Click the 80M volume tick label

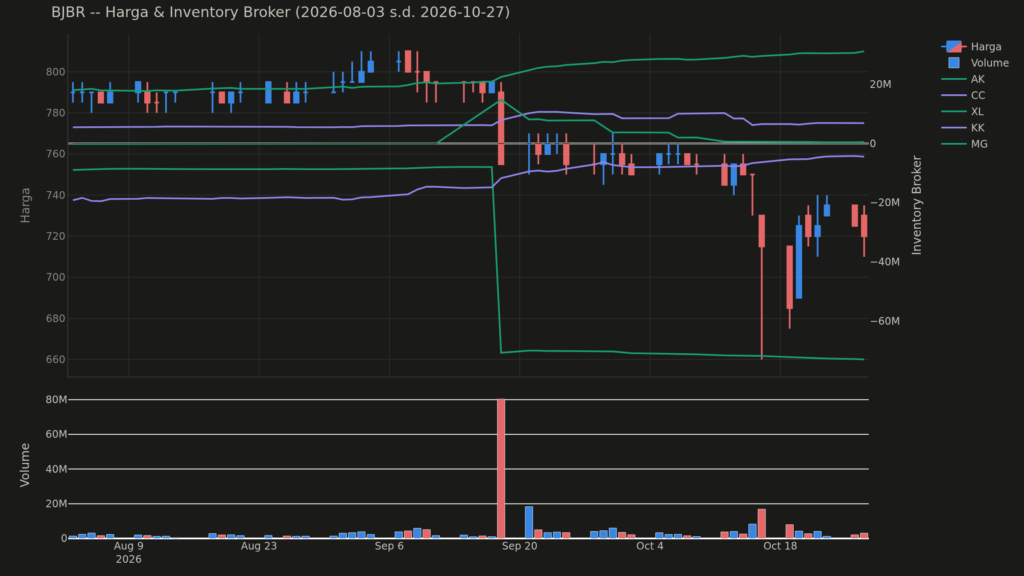tap(56, 400)
